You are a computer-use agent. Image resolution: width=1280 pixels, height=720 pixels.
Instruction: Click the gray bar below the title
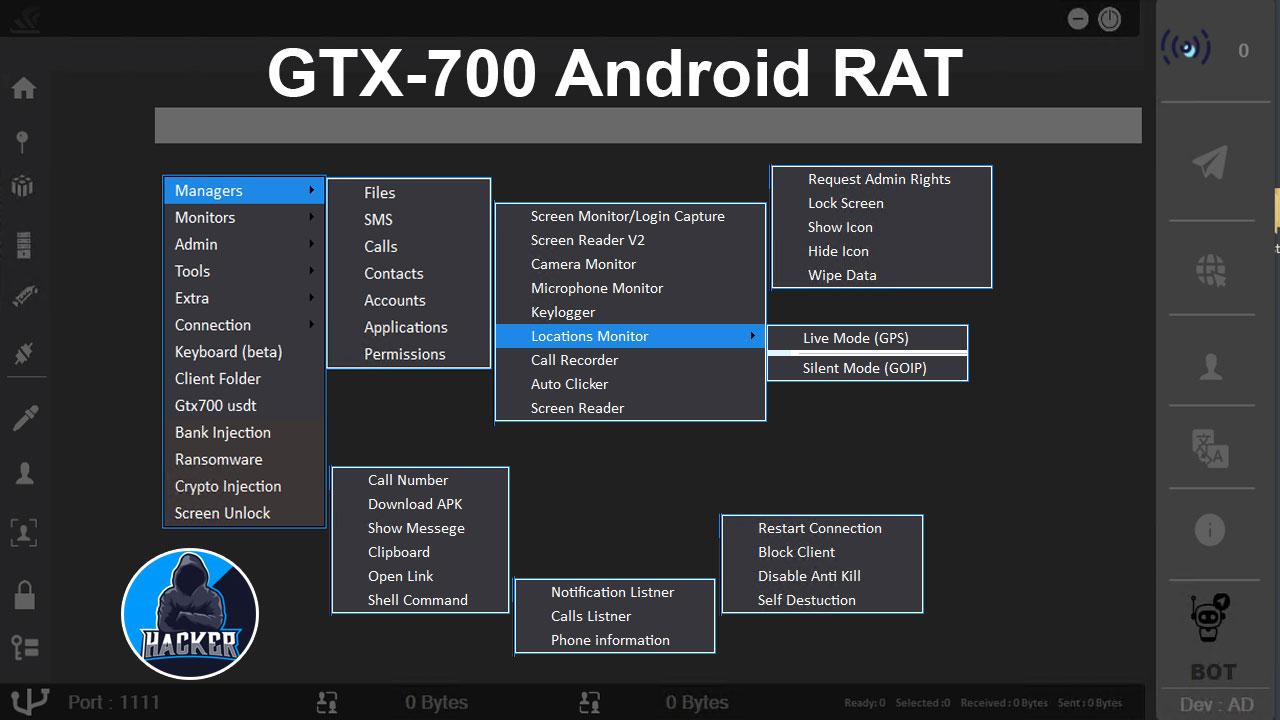pos(647,126)
